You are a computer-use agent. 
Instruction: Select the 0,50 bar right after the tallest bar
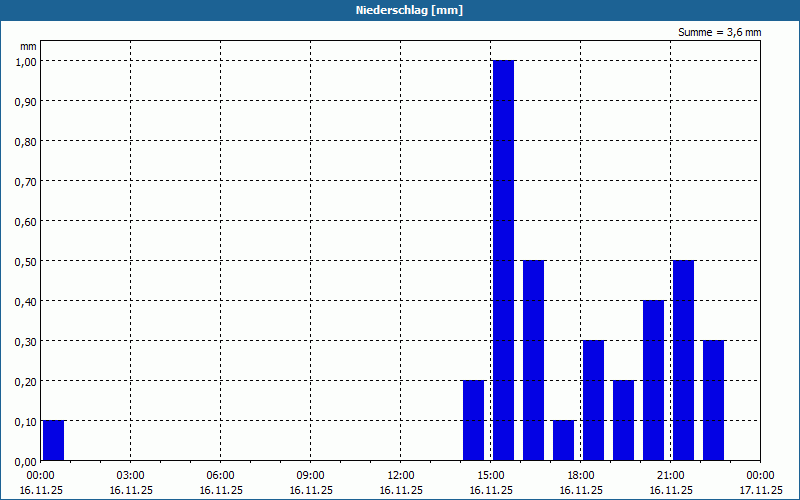click(533, 360)
